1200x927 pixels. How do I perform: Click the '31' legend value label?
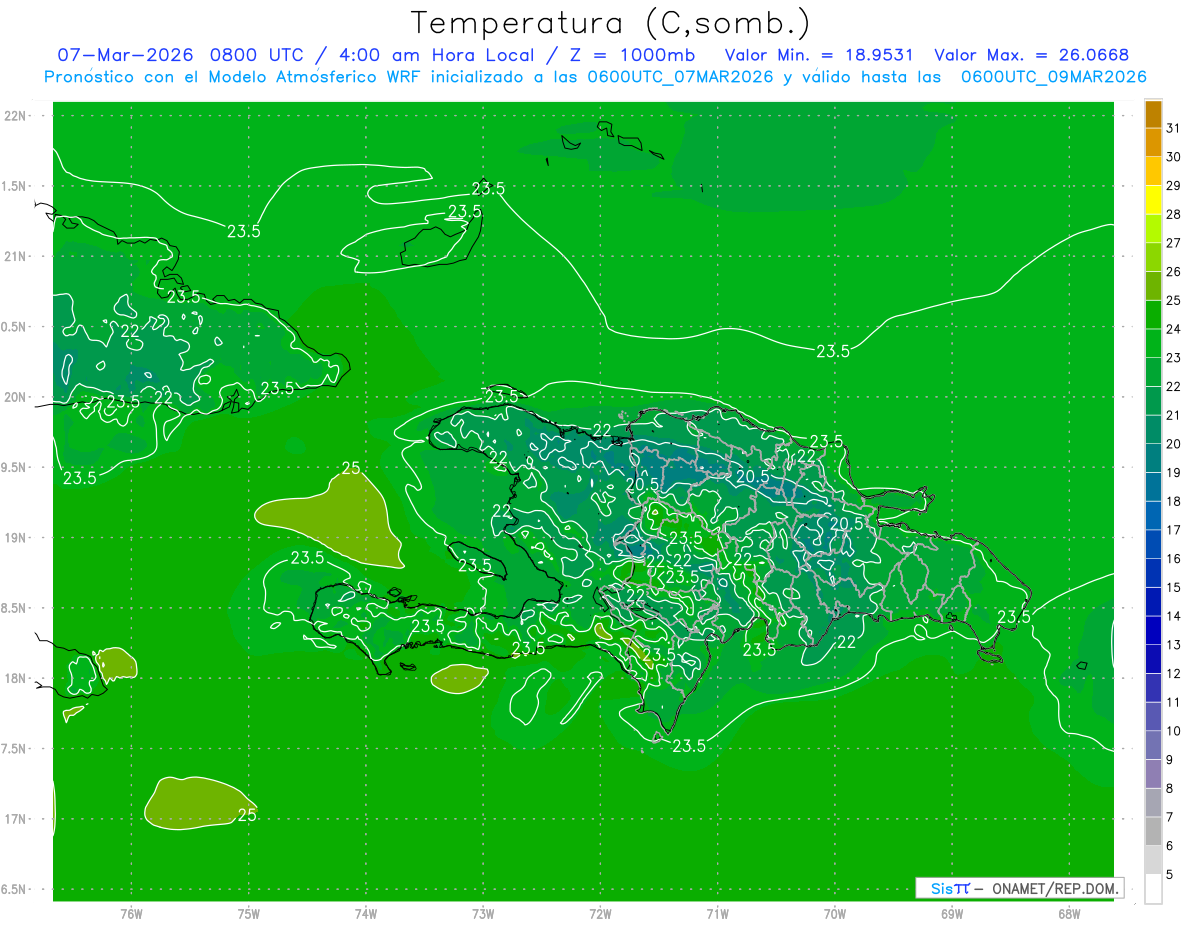pos(1173,128)
